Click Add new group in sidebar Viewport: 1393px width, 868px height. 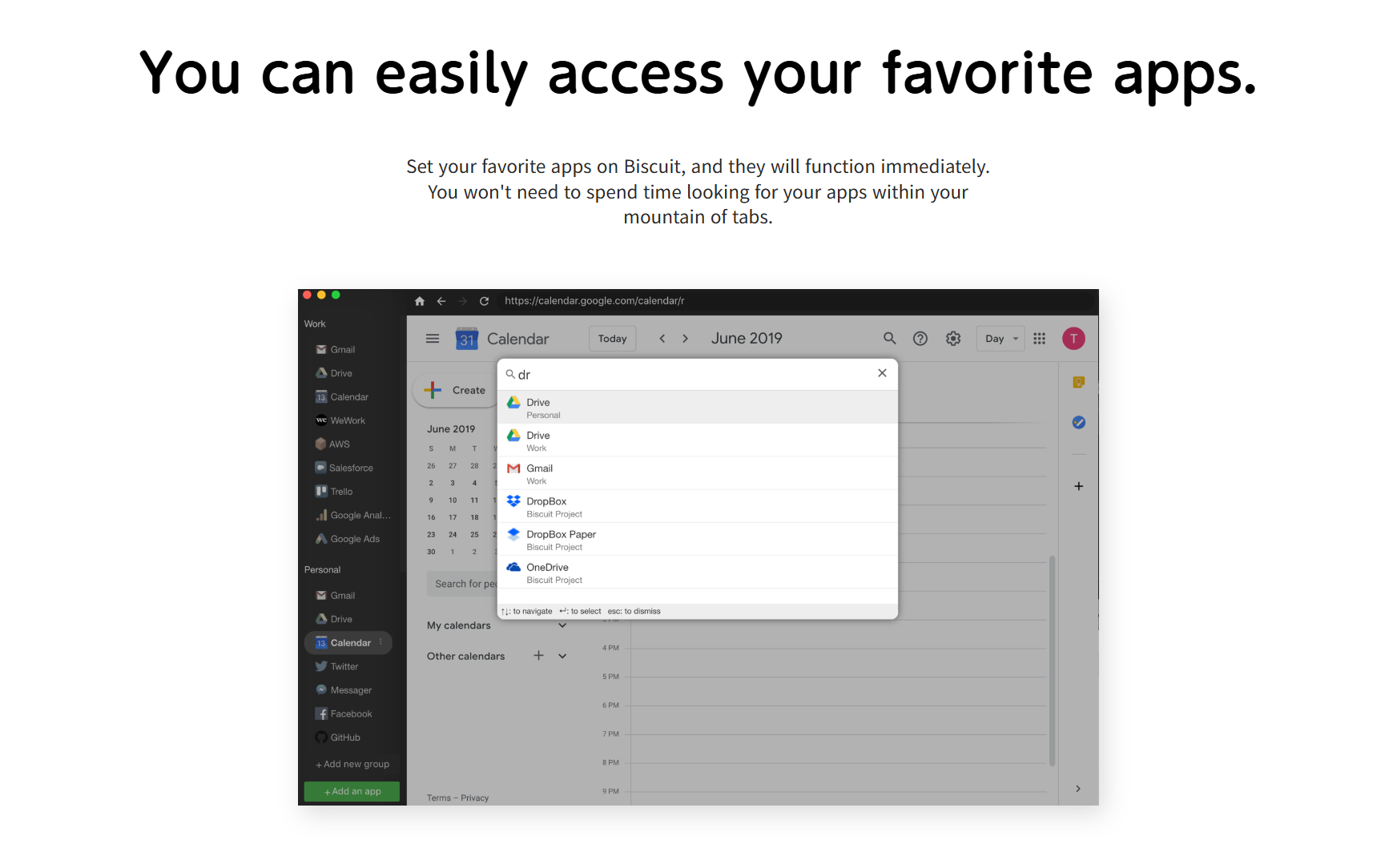coord(352,765)
